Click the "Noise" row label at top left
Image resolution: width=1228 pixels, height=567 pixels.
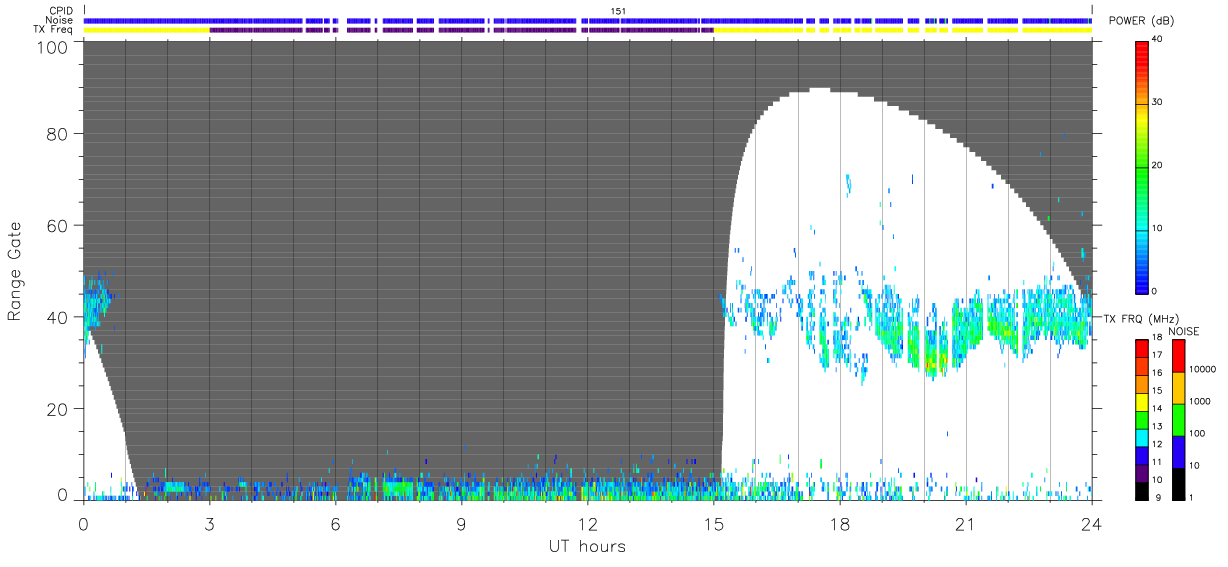(61, 20)
